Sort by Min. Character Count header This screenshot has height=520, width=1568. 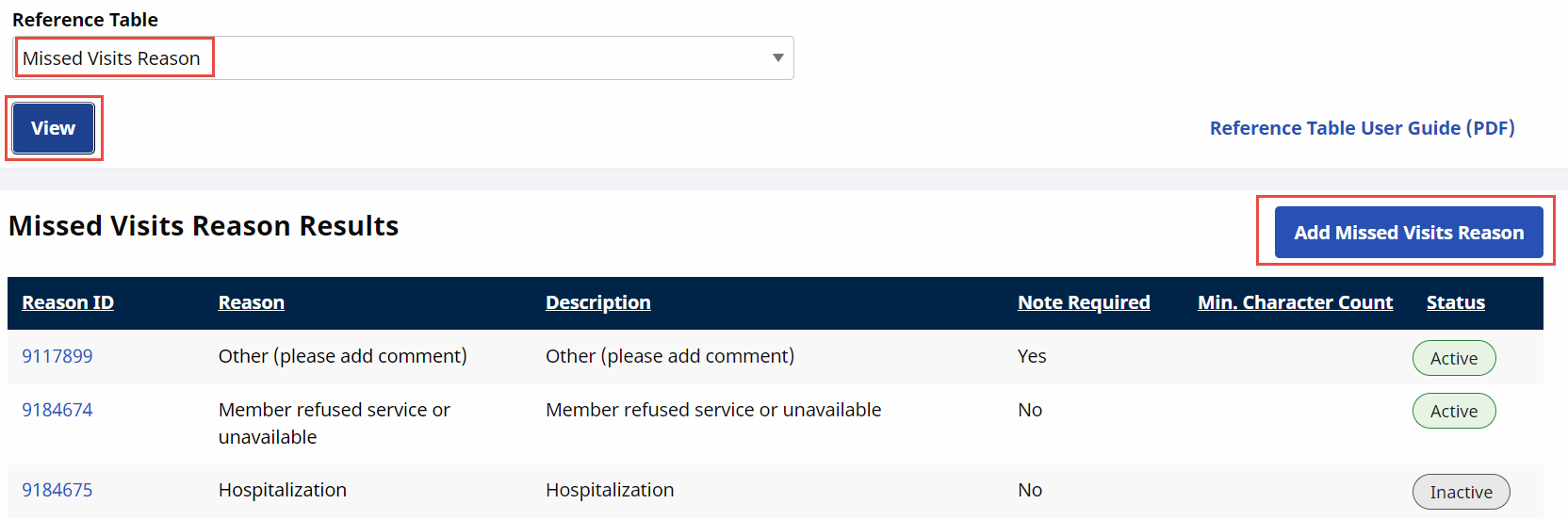click(1295, 302)
